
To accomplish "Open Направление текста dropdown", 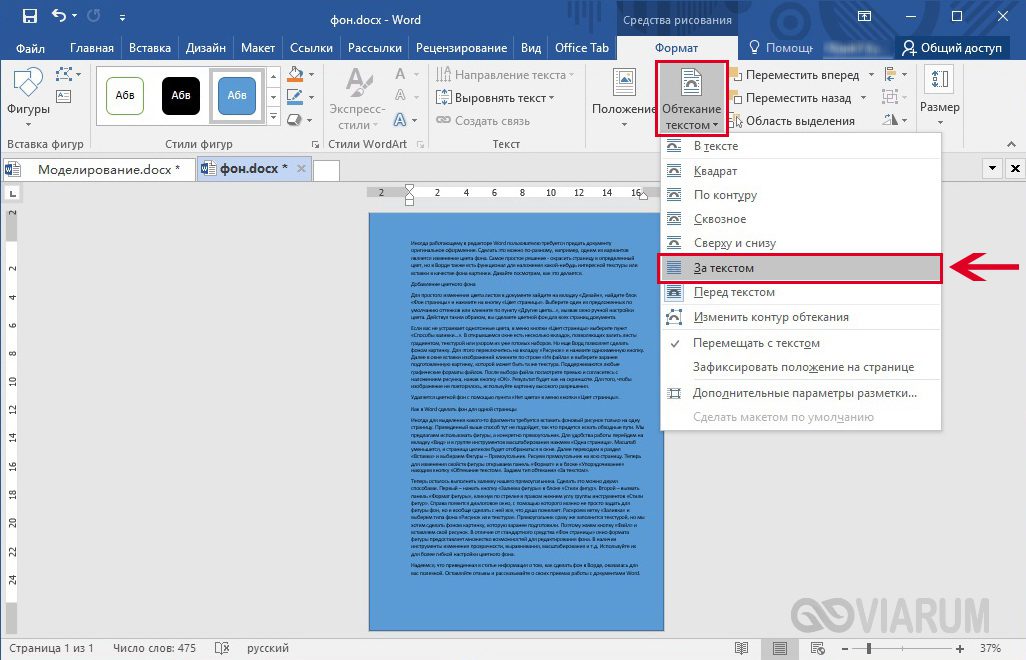I will [504, 75].
